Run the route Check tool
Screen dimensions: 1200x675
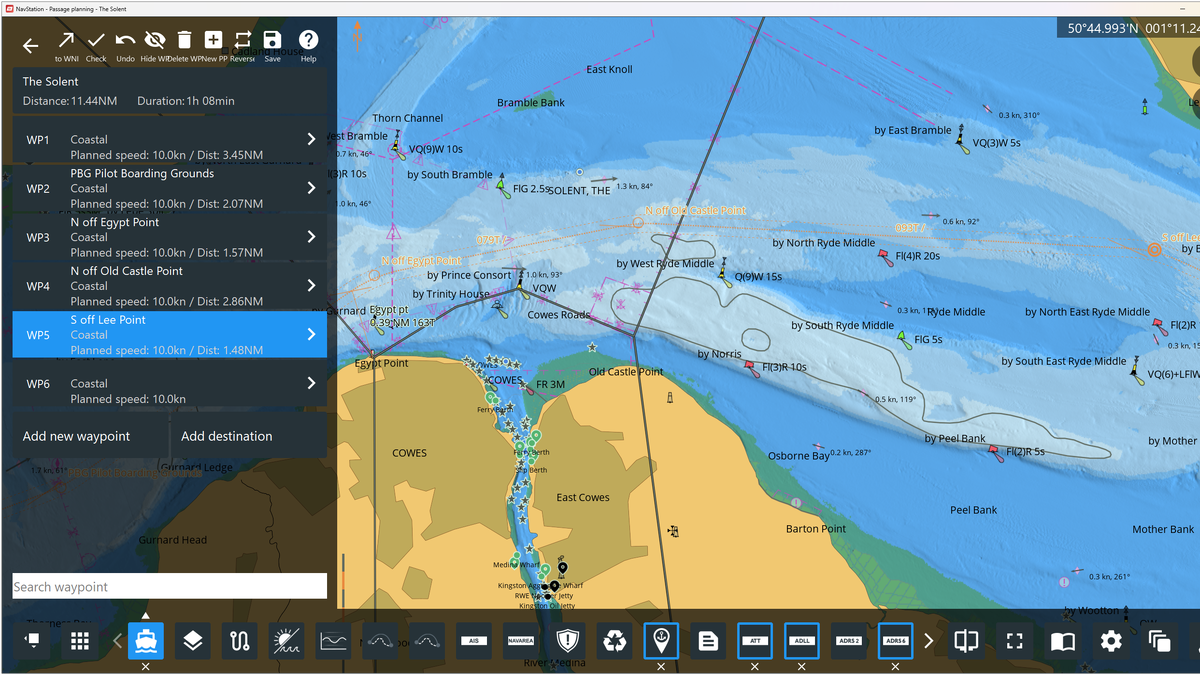96,41
